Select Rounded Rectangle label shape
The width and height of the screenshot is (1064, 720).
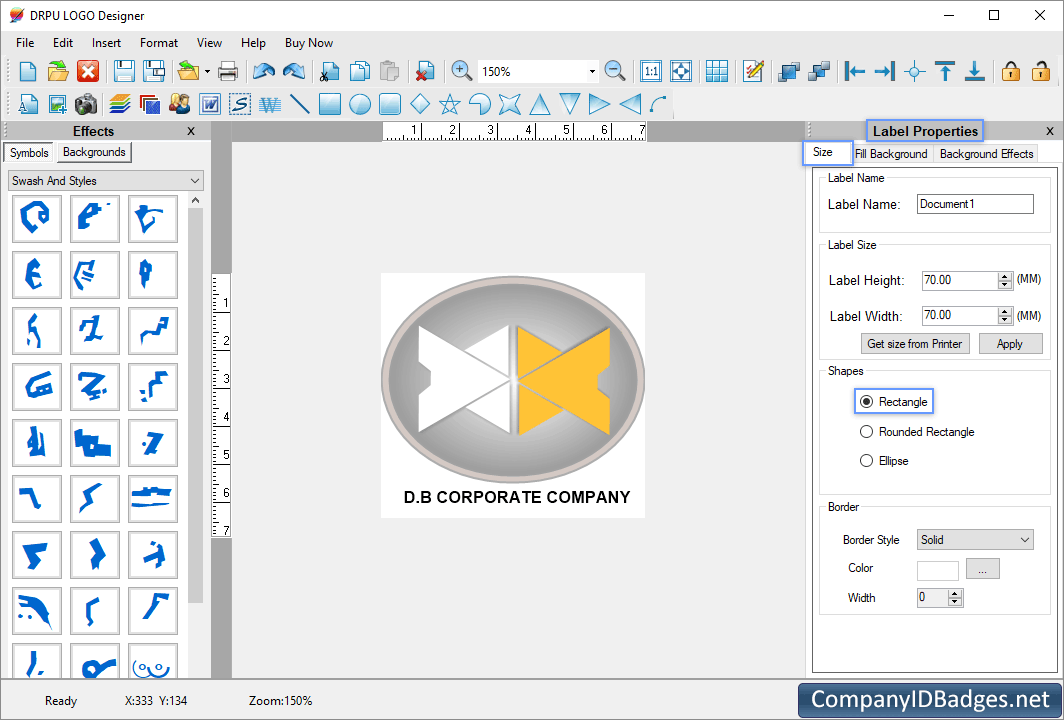click(917, 432)
